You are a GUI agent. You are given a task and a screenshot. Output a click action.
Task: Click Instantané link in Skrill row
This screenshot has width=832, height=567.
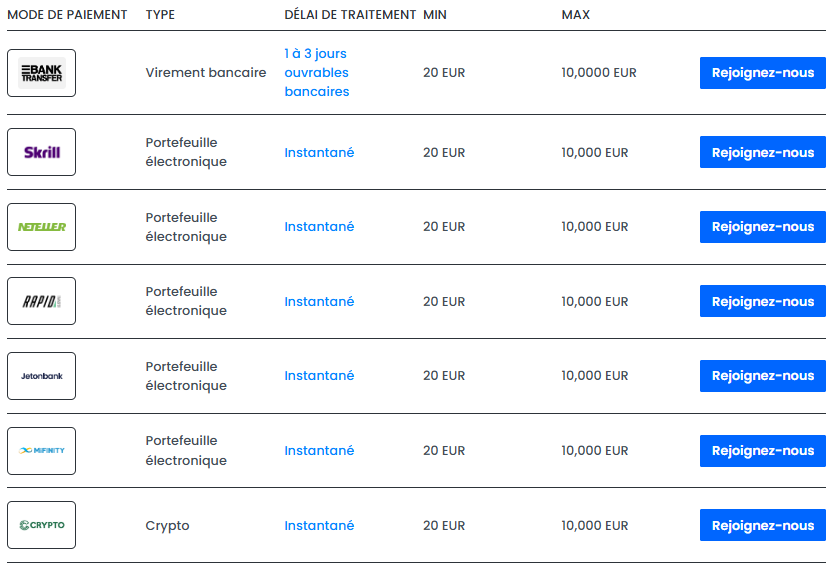click(x=319, y=153)
